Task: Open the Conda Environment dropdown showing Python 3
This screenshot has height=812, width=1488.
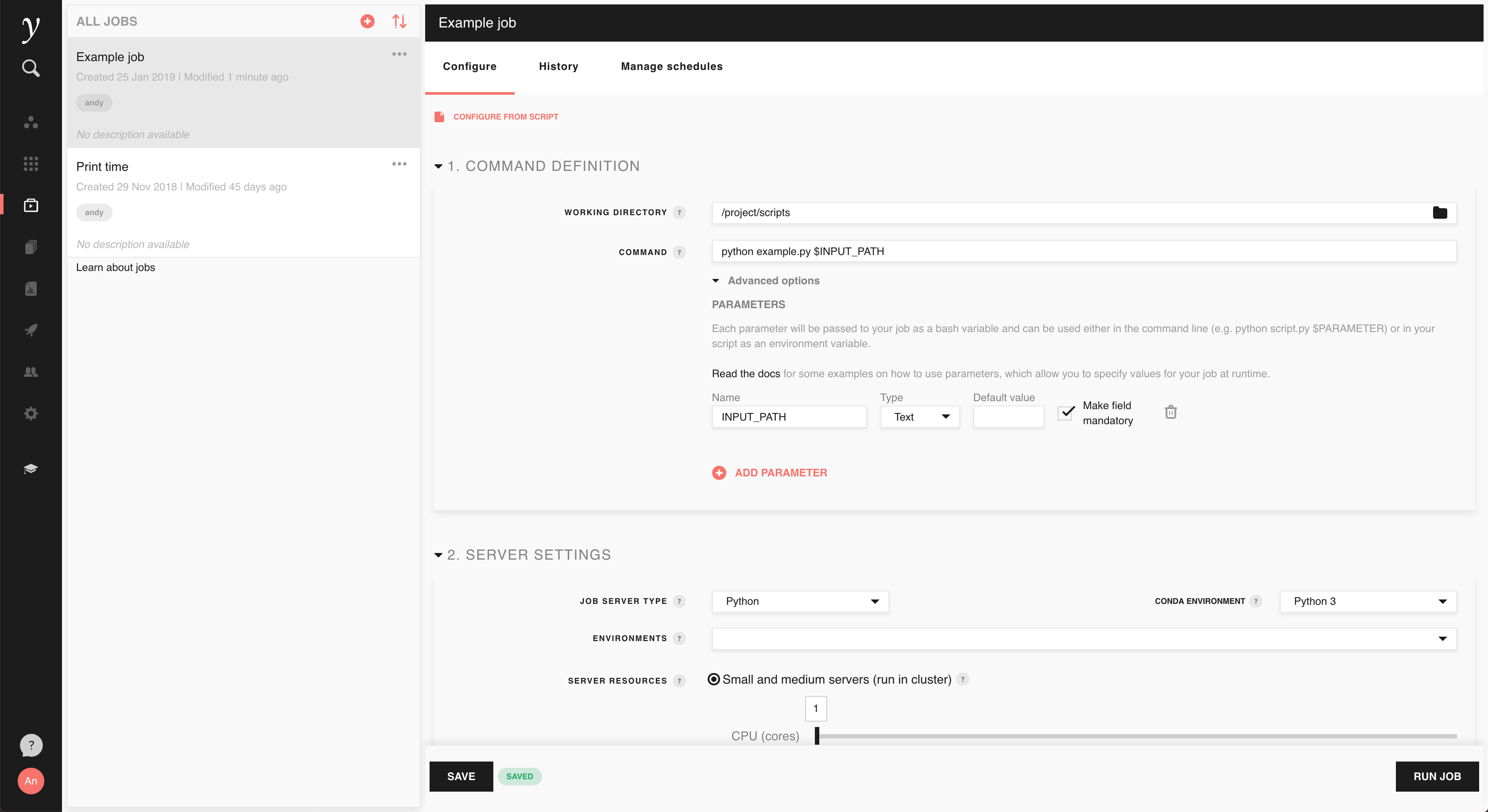Action: tap(1367, 601)
